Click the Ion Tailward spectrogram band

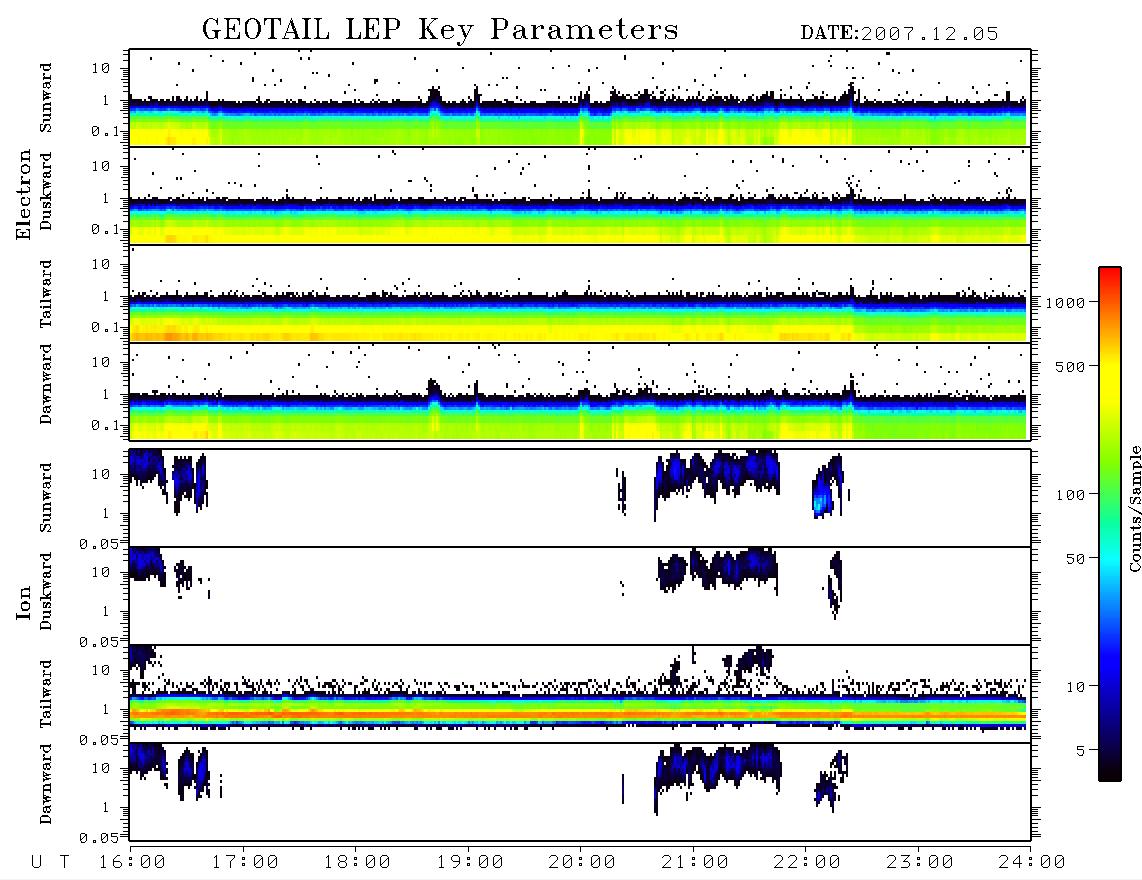(x=578, y=711)
